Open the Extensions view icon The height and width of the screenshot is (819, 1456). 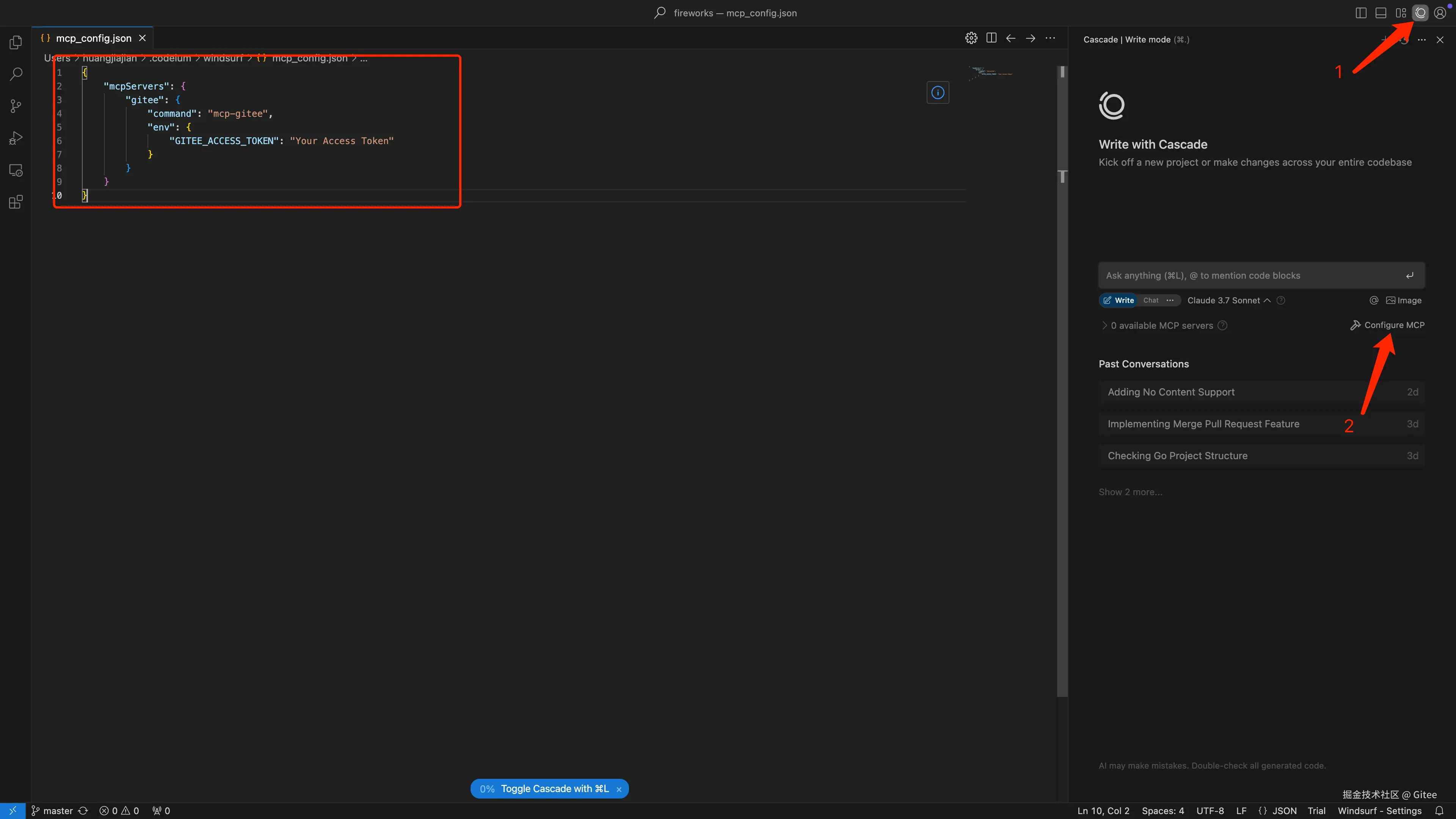[16, 202]
